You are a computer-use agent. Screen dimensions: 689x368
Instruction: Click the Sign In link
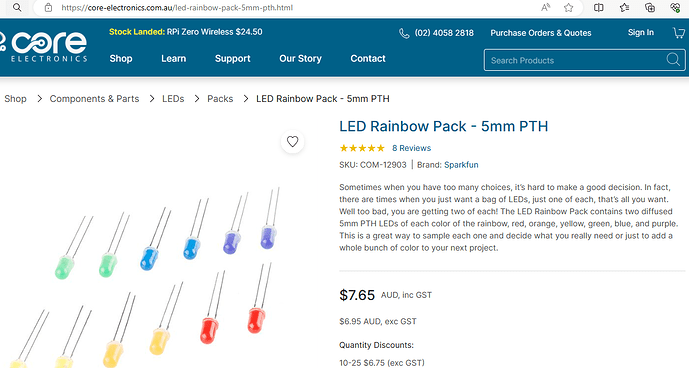tap(641, 33)
